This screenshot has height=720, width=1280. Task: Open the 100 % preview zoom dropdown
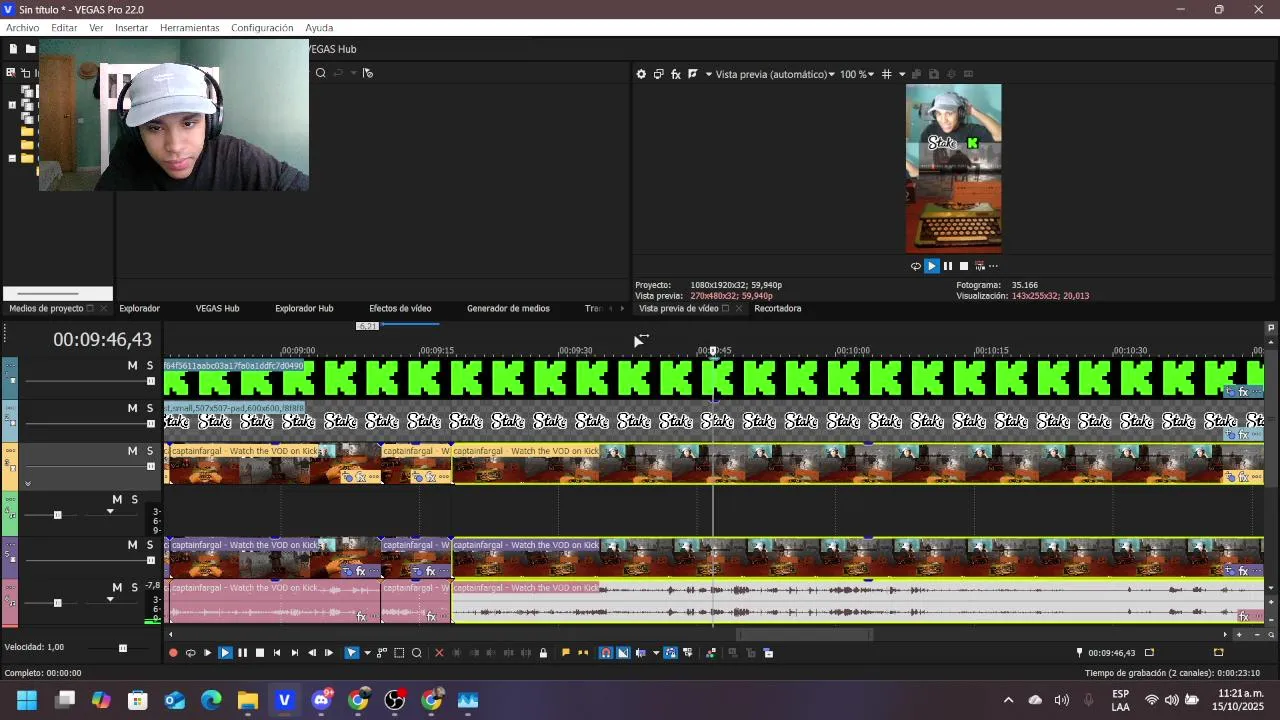coord(857,74)
